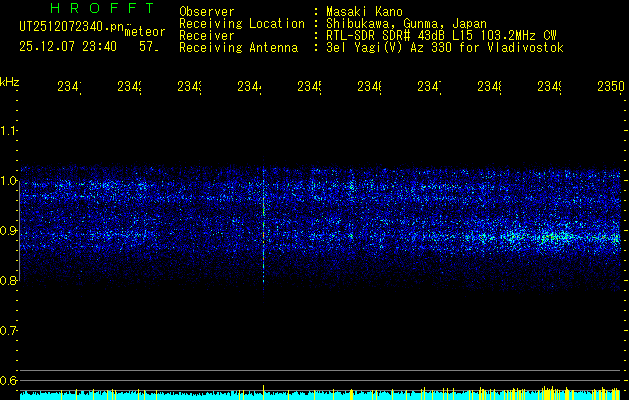Image resolution: width=629 pixels, height=400 pixels.
Task: Select the text Shibukawa, Gunma, Japan
Action: [406, 24]
